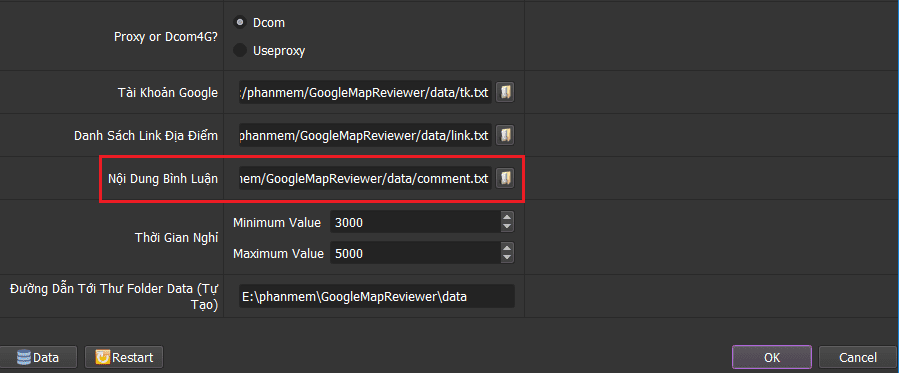Click the Restart button icon
Image resolution: width=899 pixels, height=373 pixels.
[103, 358]
